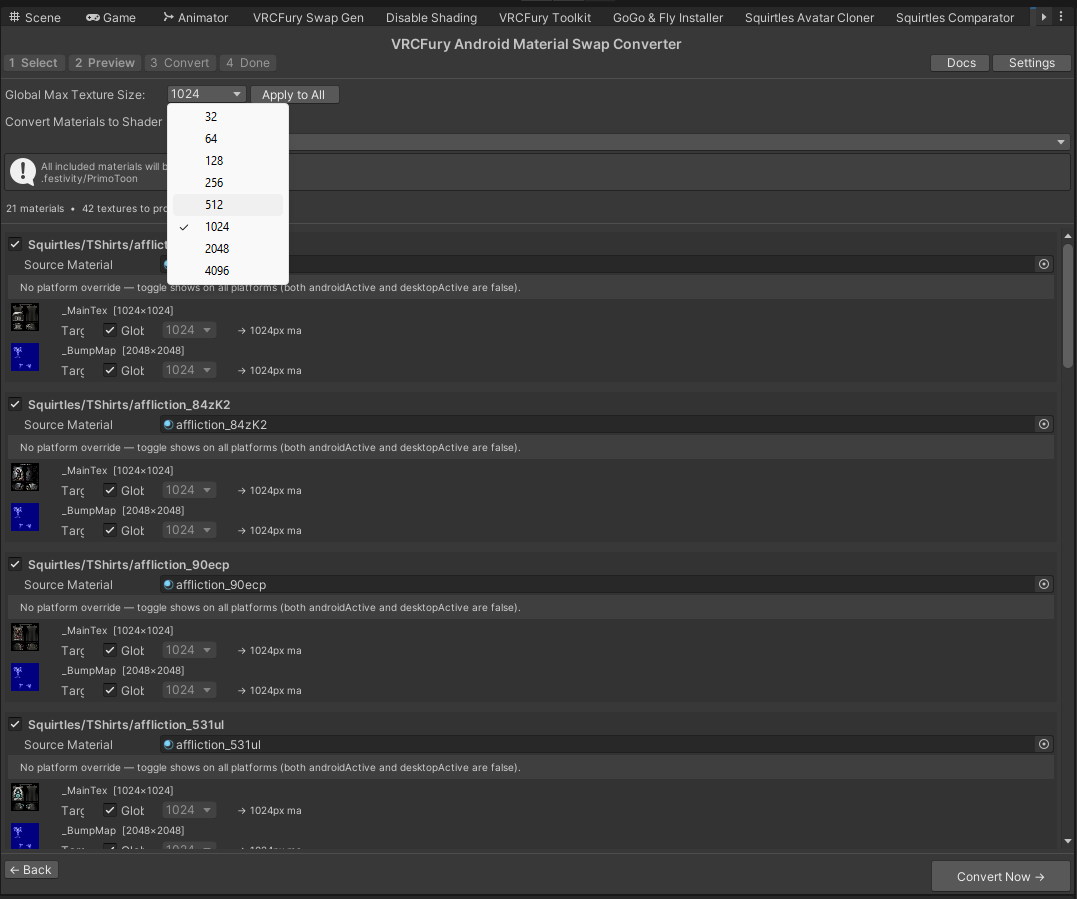Screen dimensions: 1077x899
Task: Open affliction_90ecp _MainTex size dropdown
Action: (x=189, y=650)
